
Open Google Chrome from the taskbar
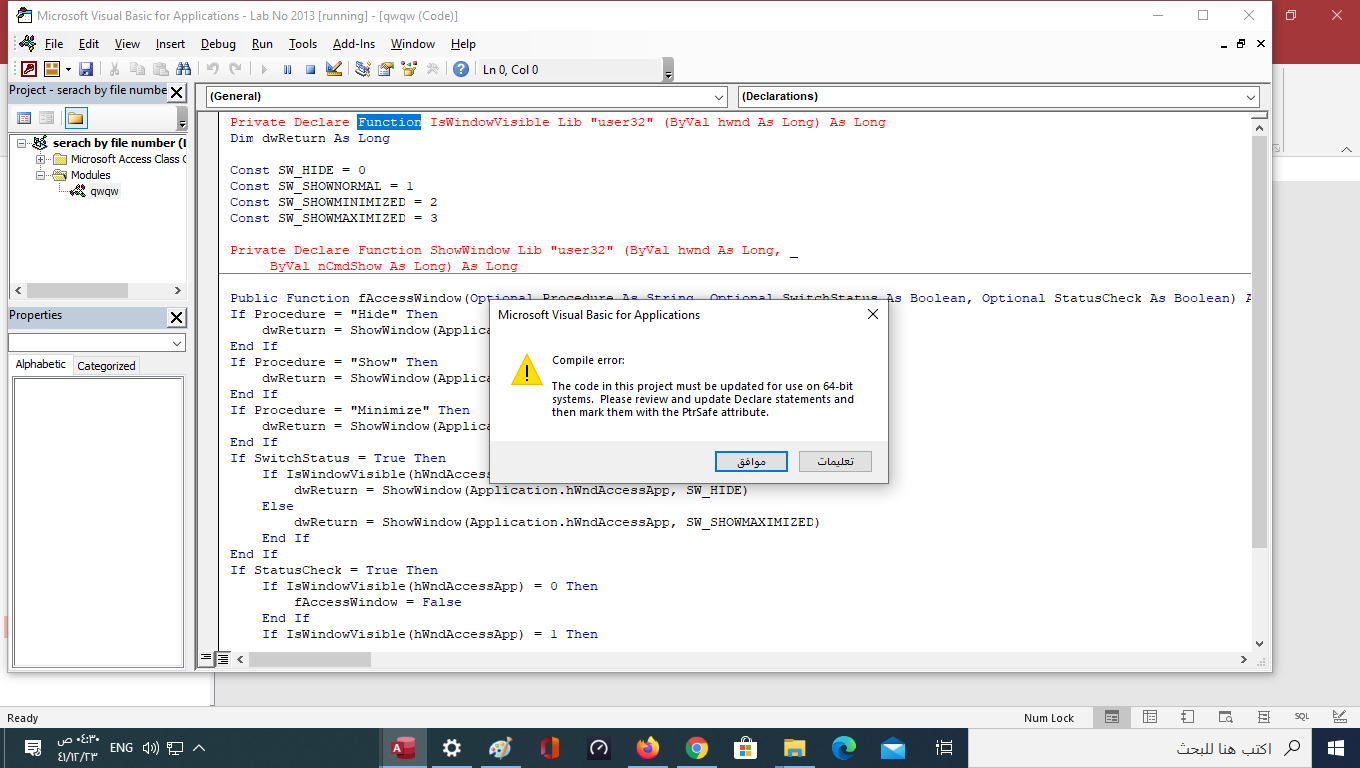[x=697, y=748]
